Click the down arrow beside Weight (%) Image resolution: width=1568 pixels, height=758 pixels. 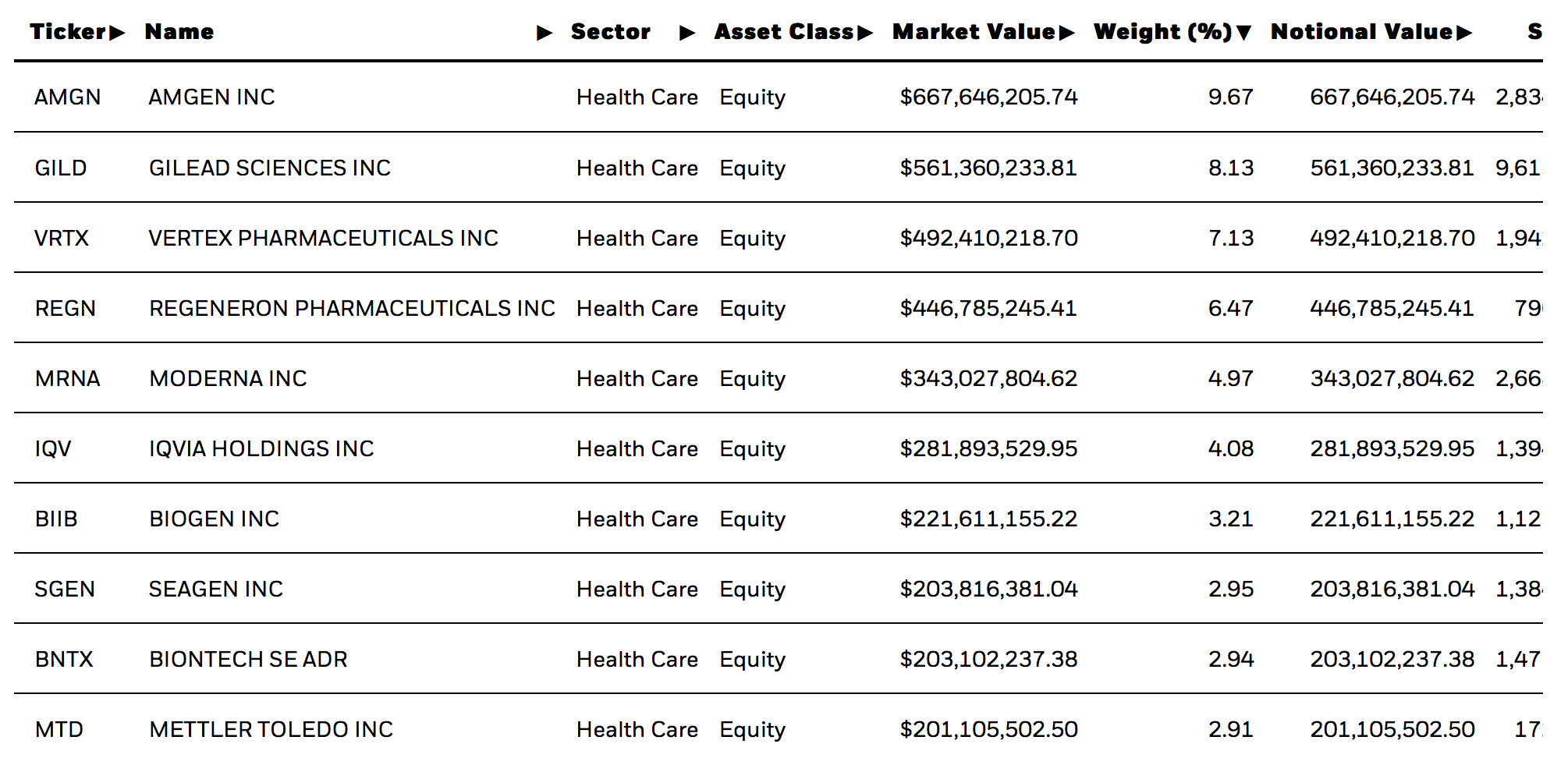click(1243, 33)
